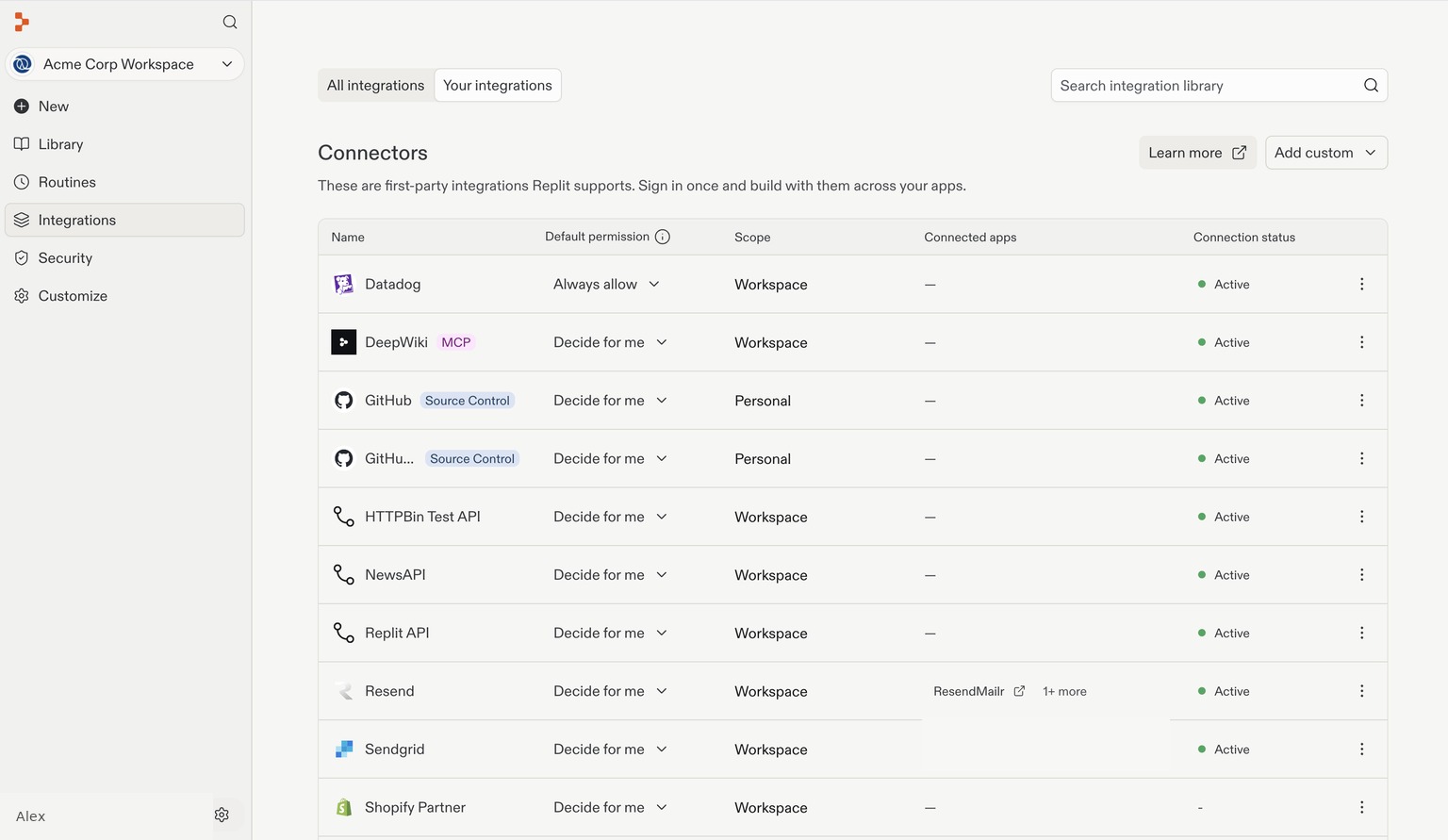Click the search magnifier in integration library

[1371, 86]
